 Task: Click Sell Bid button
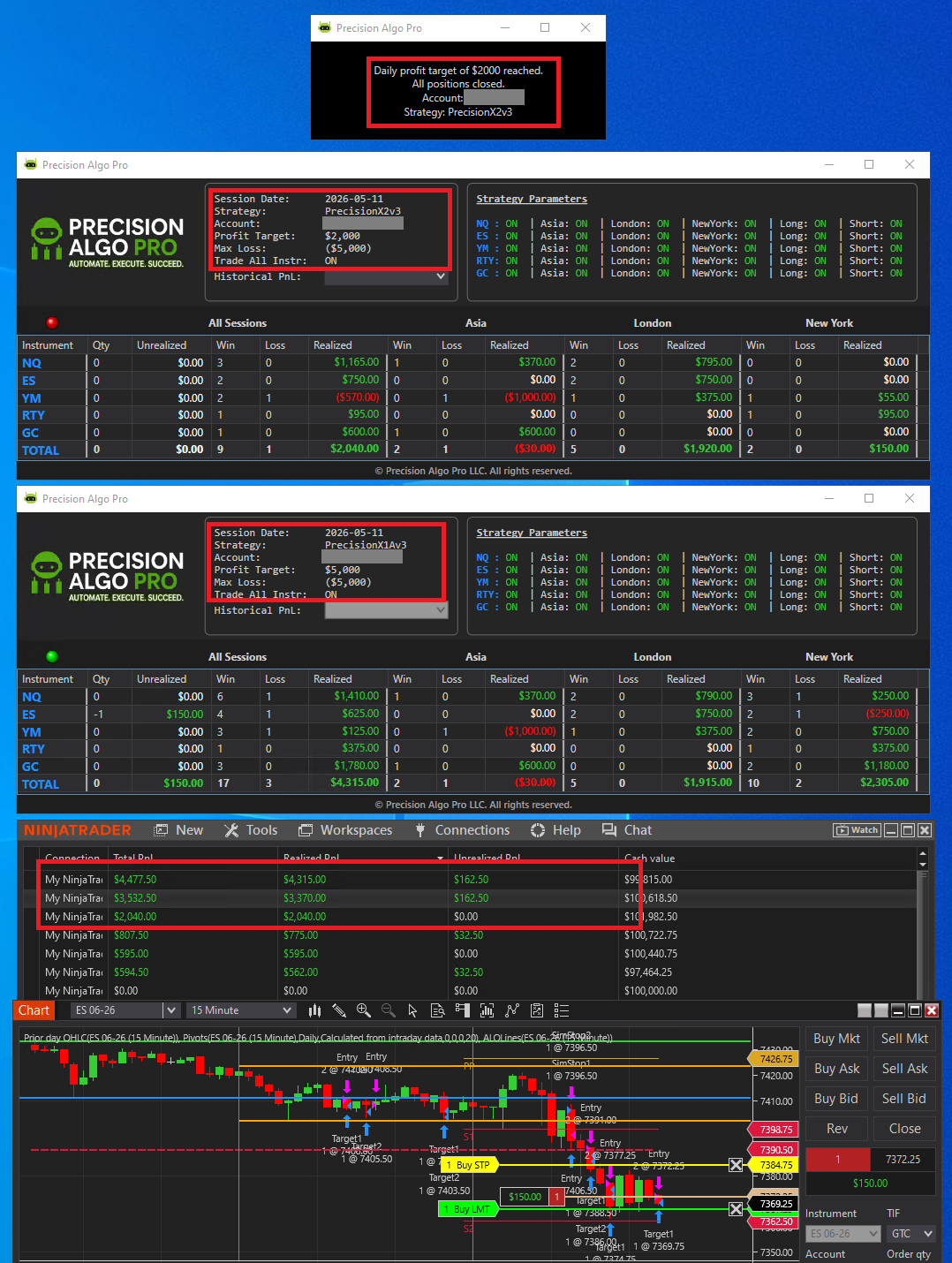point(904,1099)
